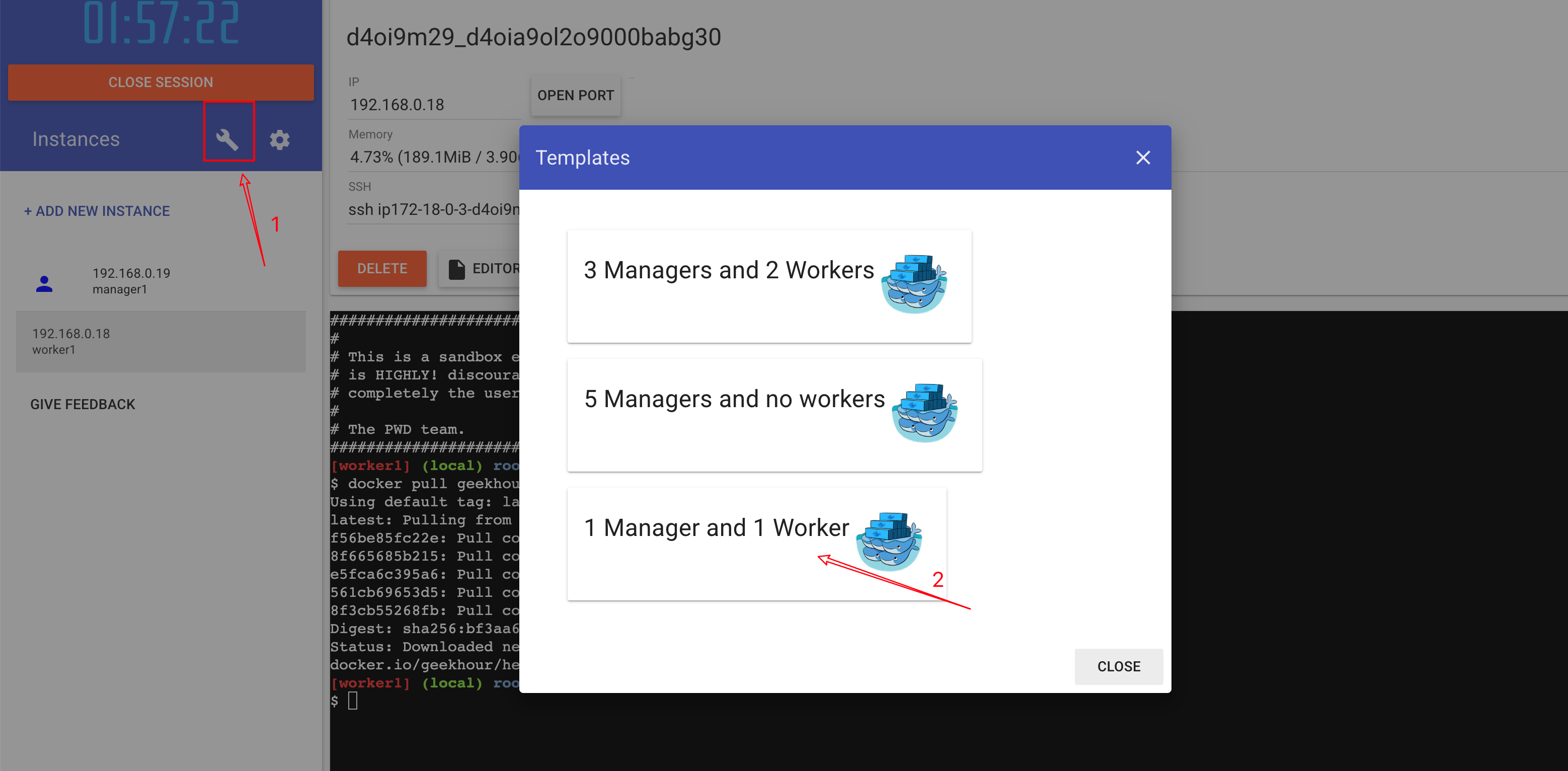Select manager1 instance 192.168.0.19

(131, 281)
